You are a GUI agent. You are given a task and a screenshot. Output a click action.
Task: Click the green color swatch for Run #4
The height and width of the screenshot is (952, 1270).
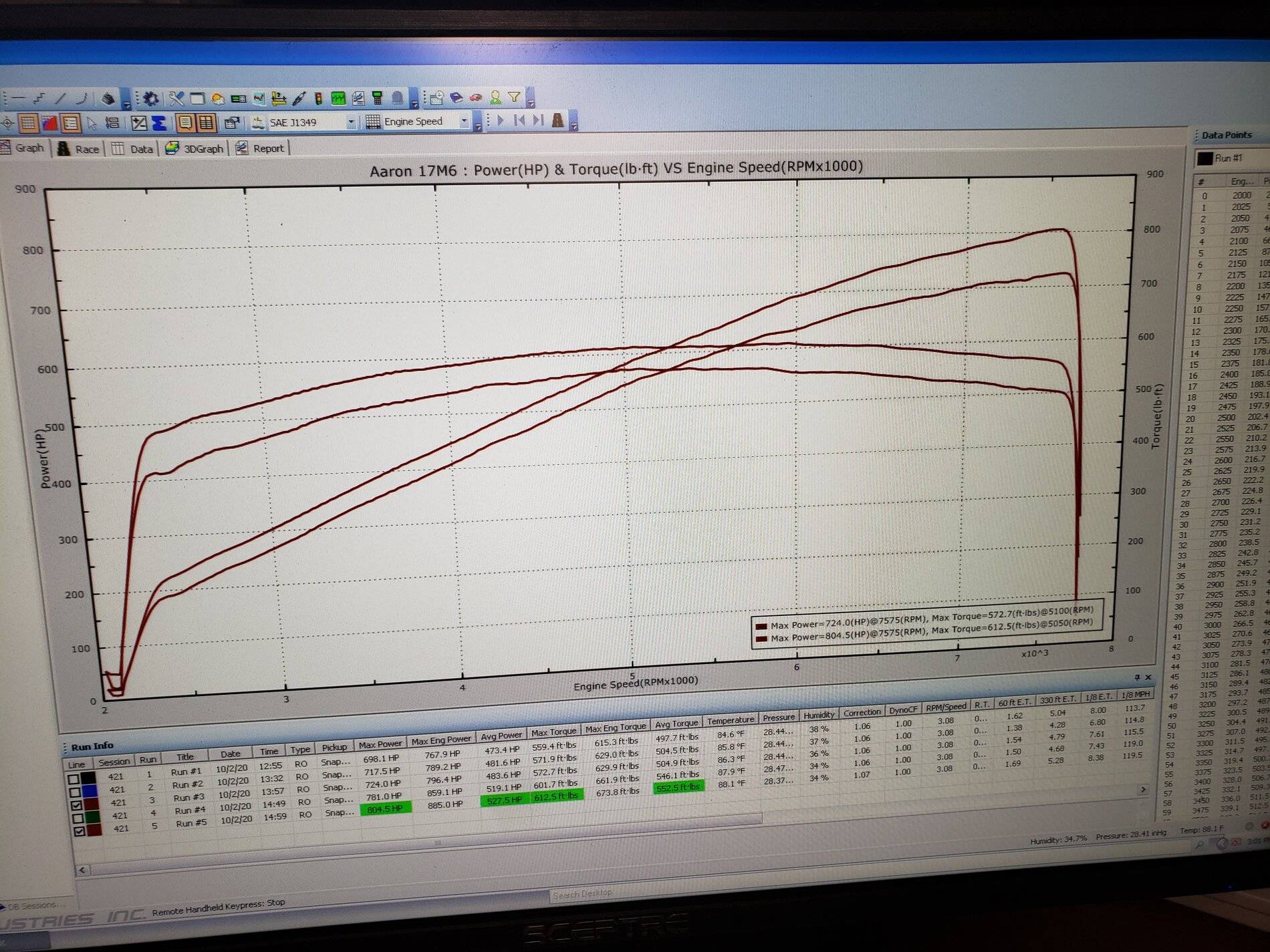point(93,817)
